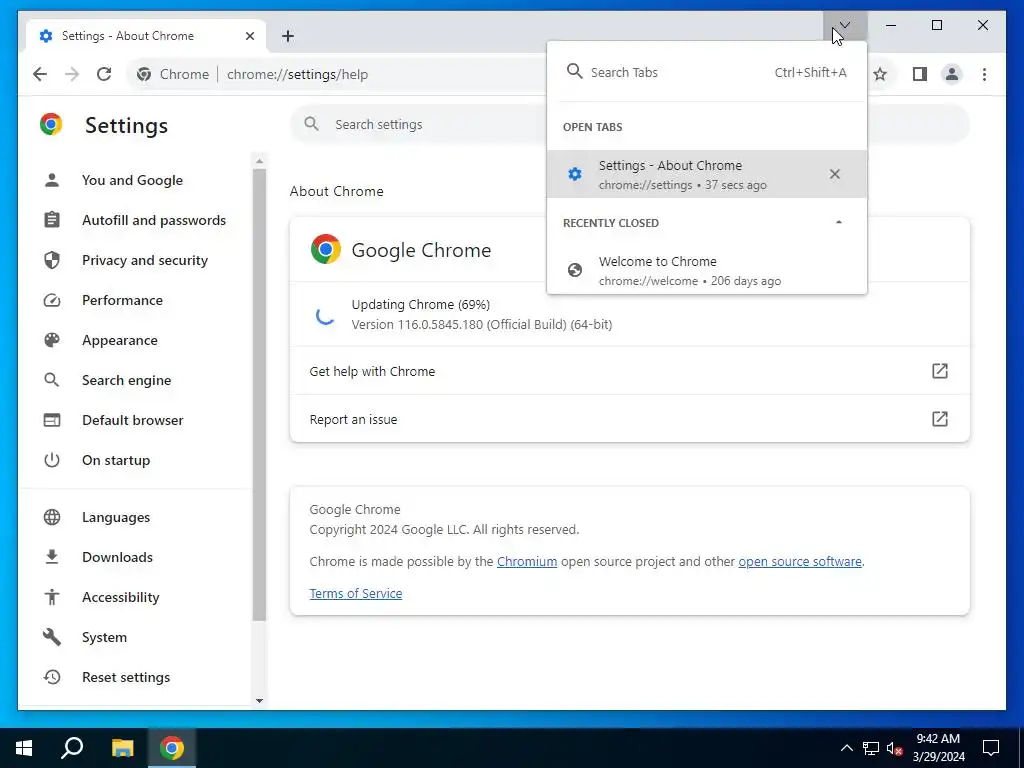Open the open source software link
This screenshot has width=1024, height=768.
(800, 562)
